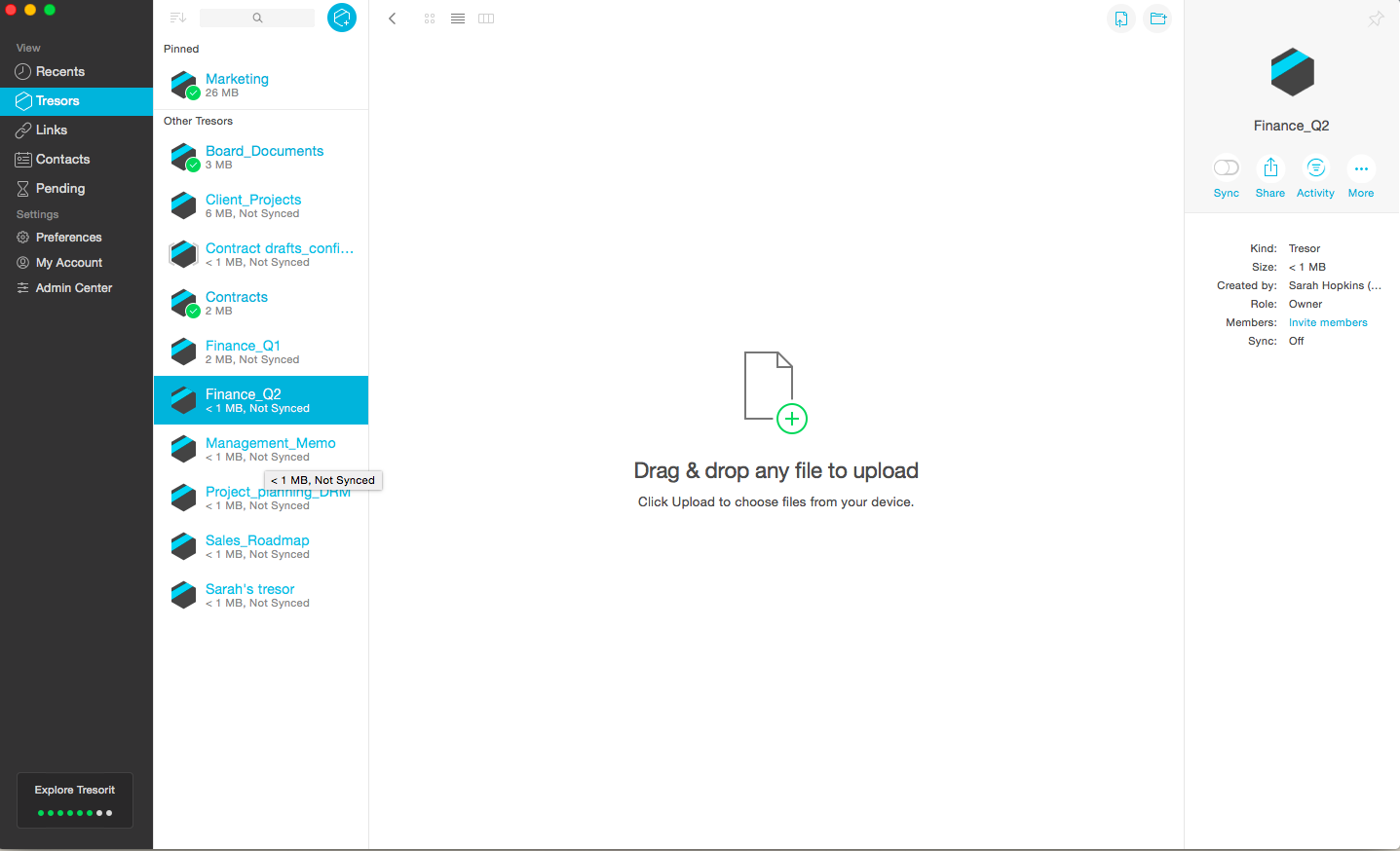Switch to list view

coord(458,18)
